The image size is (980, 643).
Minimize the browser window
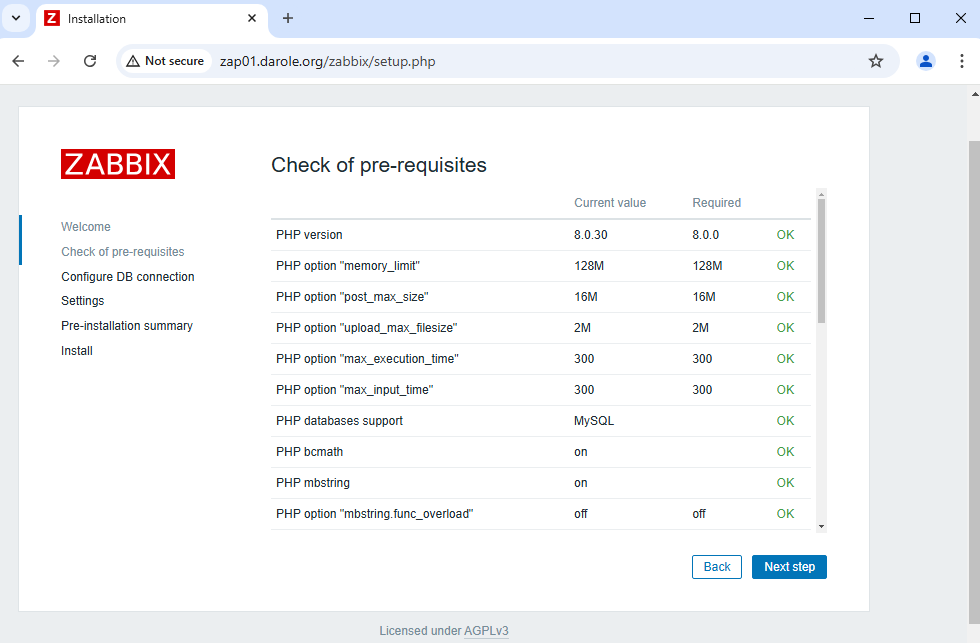pyautogui.click(x=869, y=18)
